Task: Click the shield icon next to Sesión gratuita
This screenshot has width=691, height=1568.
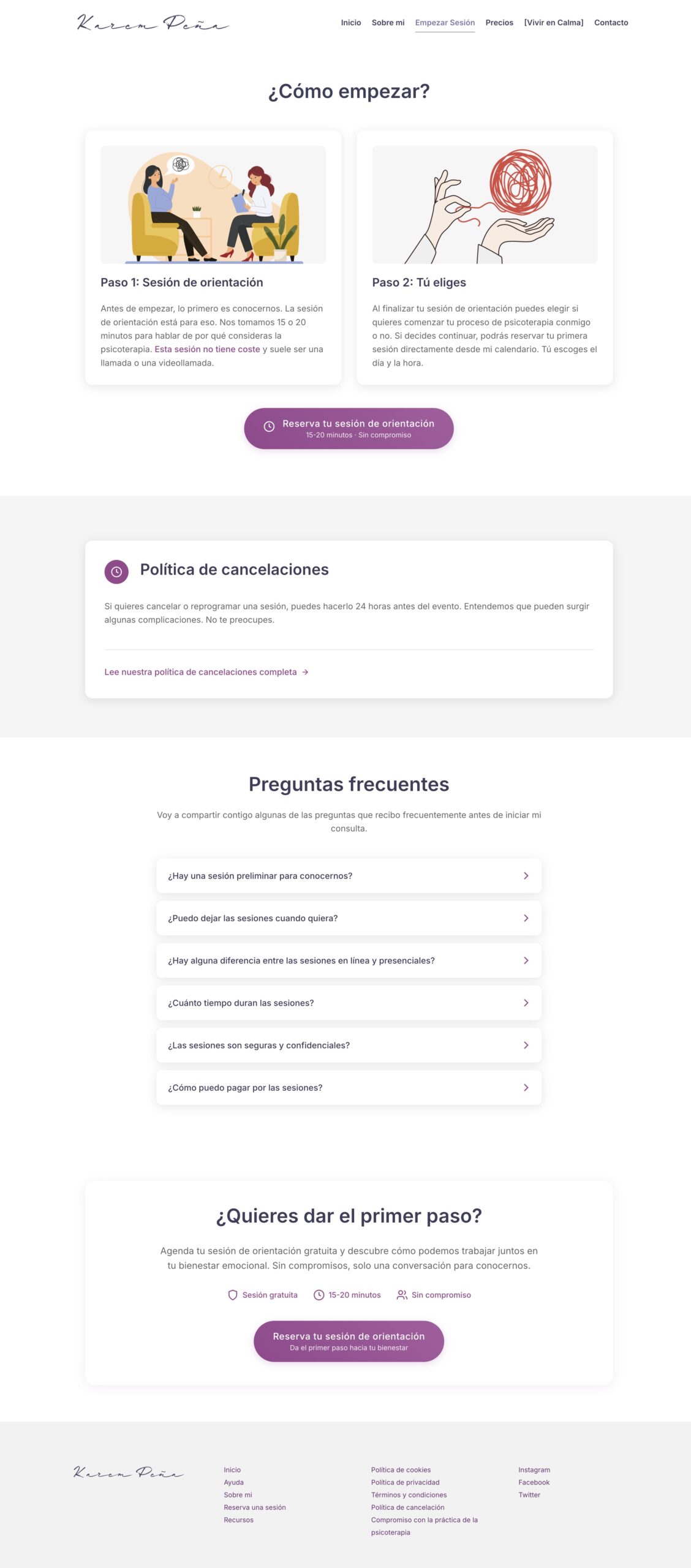Action: 233,1295
